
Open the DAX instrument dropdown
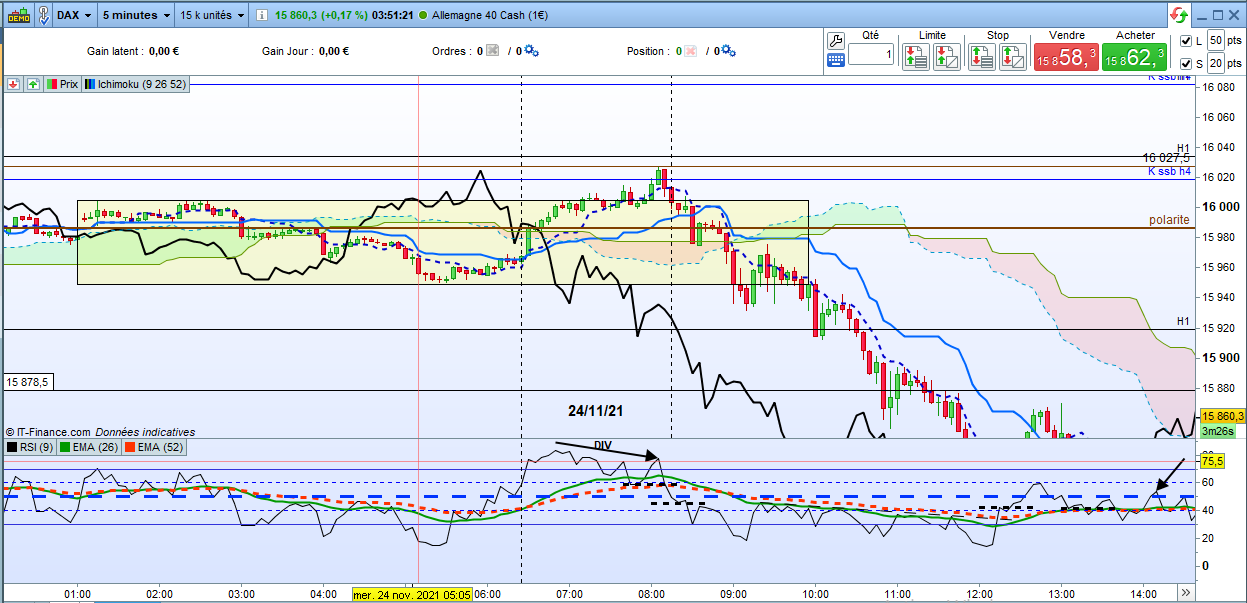(75, 16)
